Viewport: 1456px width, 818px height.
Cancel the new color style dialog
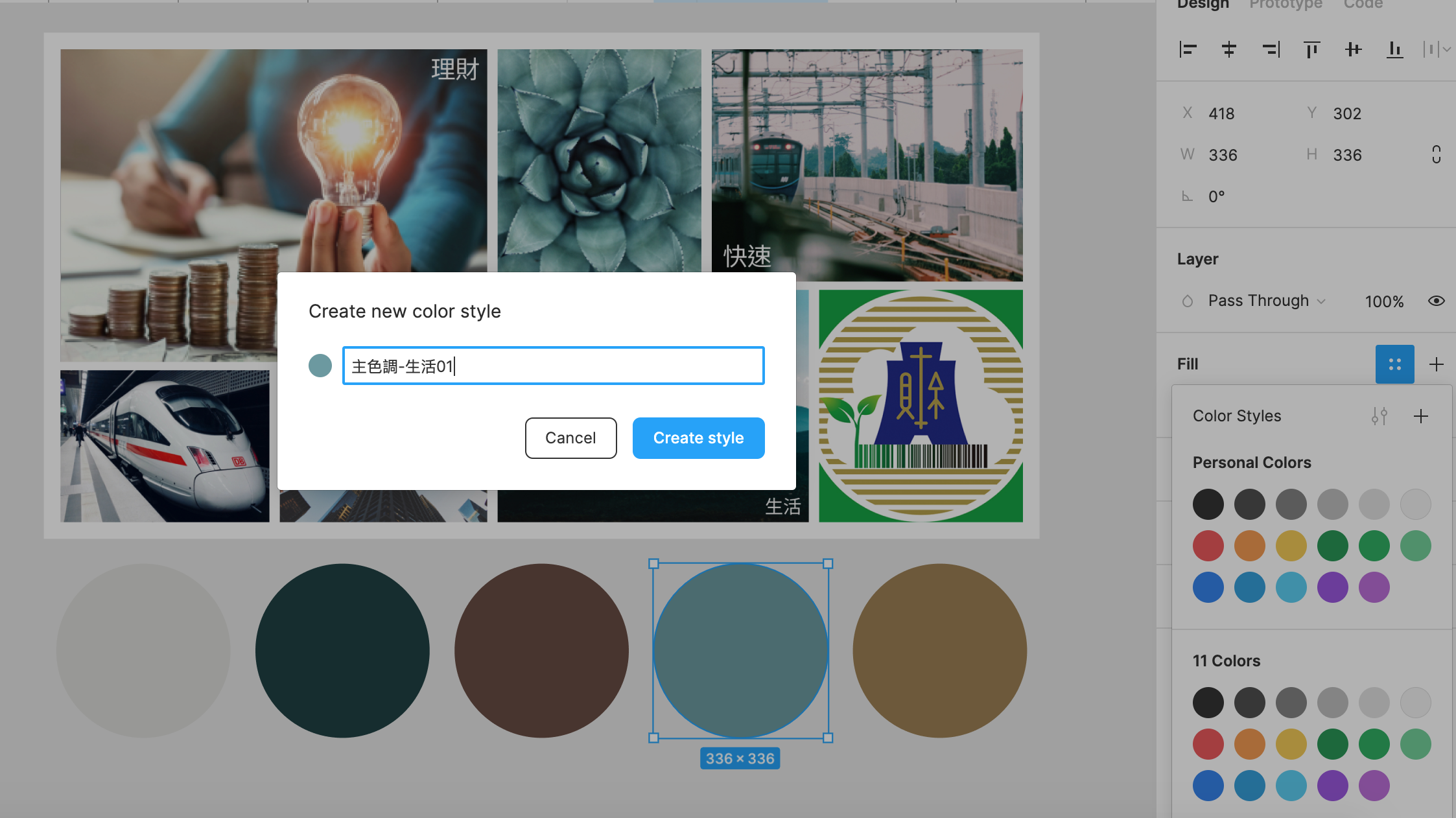pos(570,438)
